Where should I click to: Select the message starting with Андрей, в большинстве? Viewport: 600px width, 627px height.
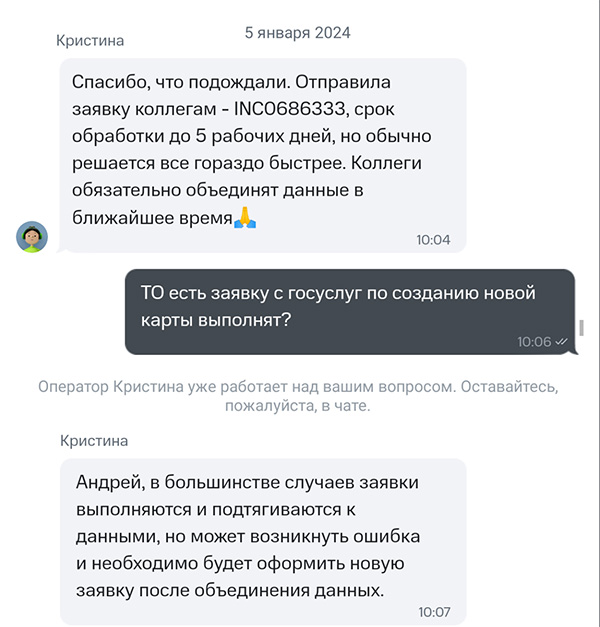tap(263, 542)
